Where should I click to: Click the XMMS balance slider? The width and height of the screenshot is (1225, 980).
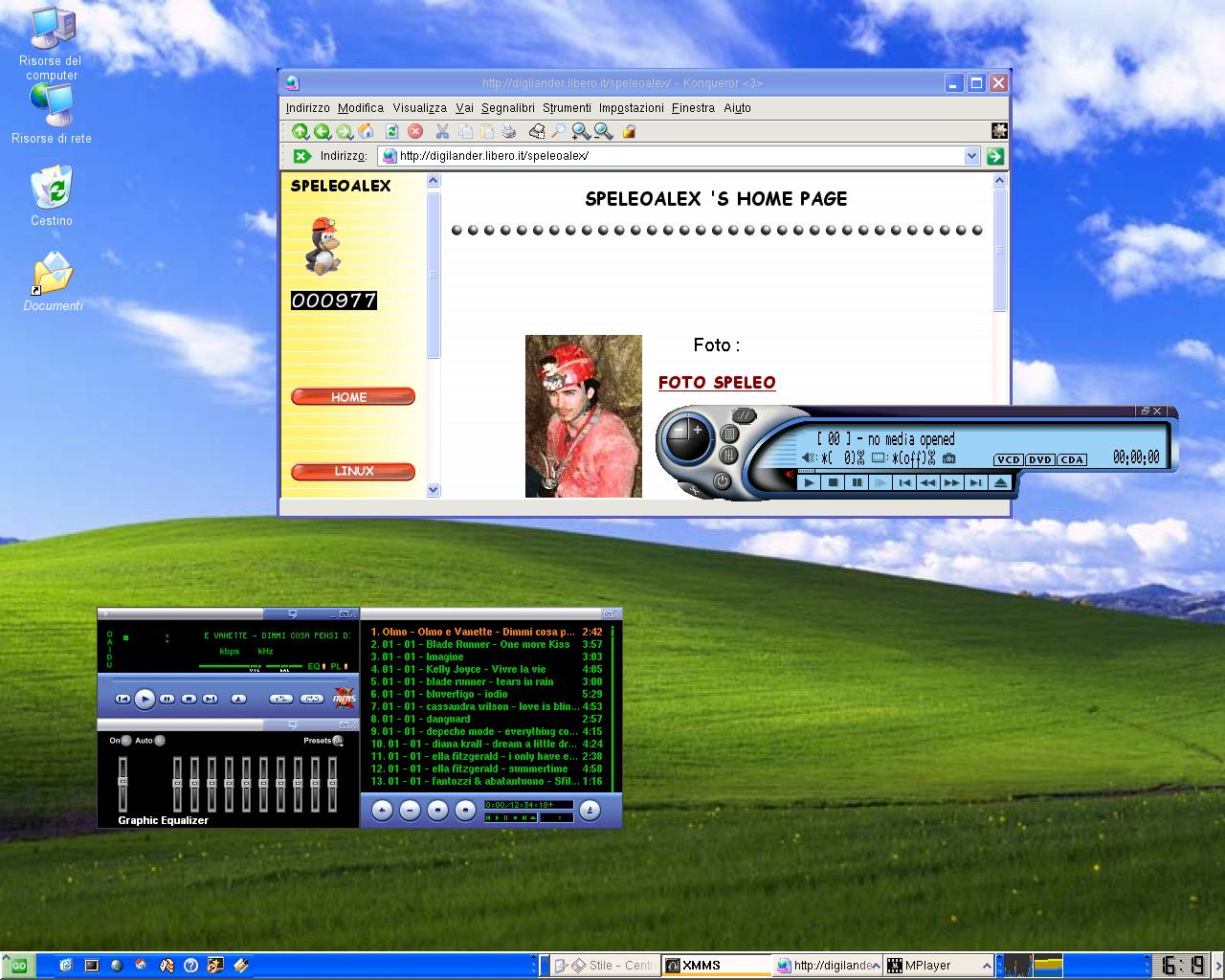(284, 666)
